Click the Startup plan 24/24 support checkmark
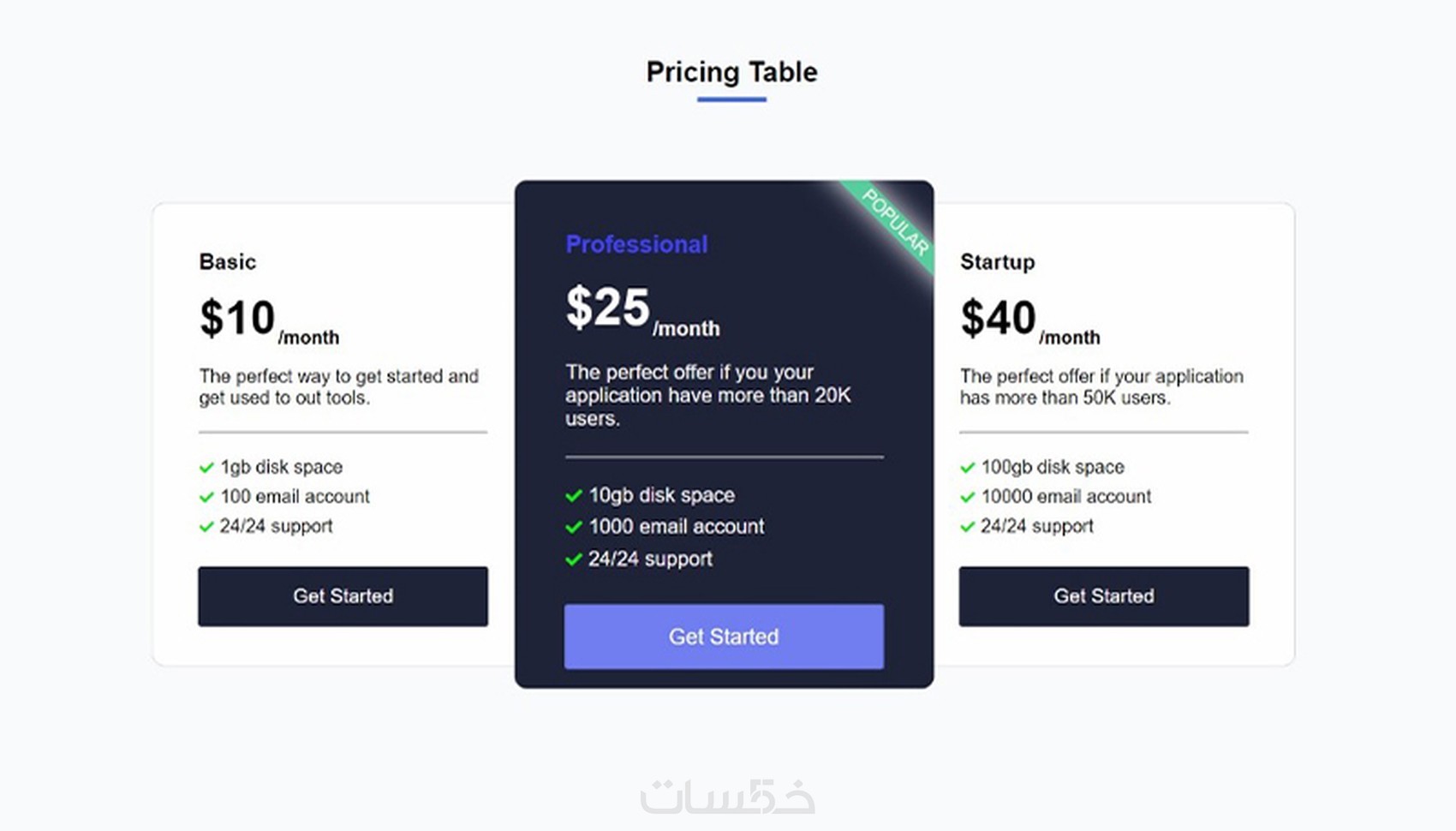Viewport: 1456px width, 831px height. point(968,527)
